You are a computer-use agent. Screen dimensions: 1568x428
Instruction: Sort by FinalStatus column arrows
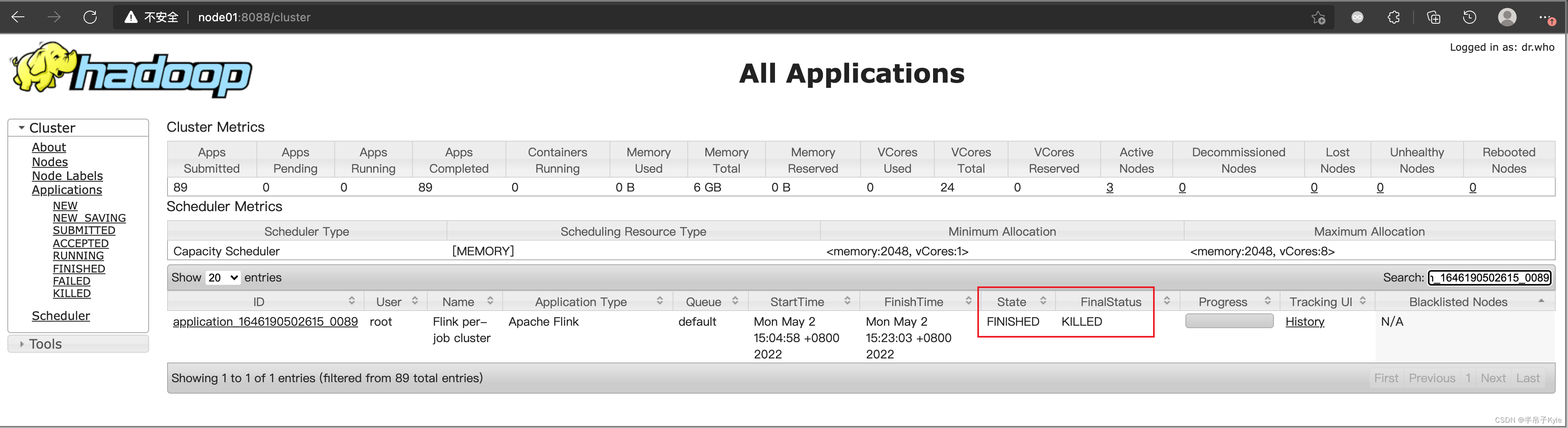pos(1167,301)
